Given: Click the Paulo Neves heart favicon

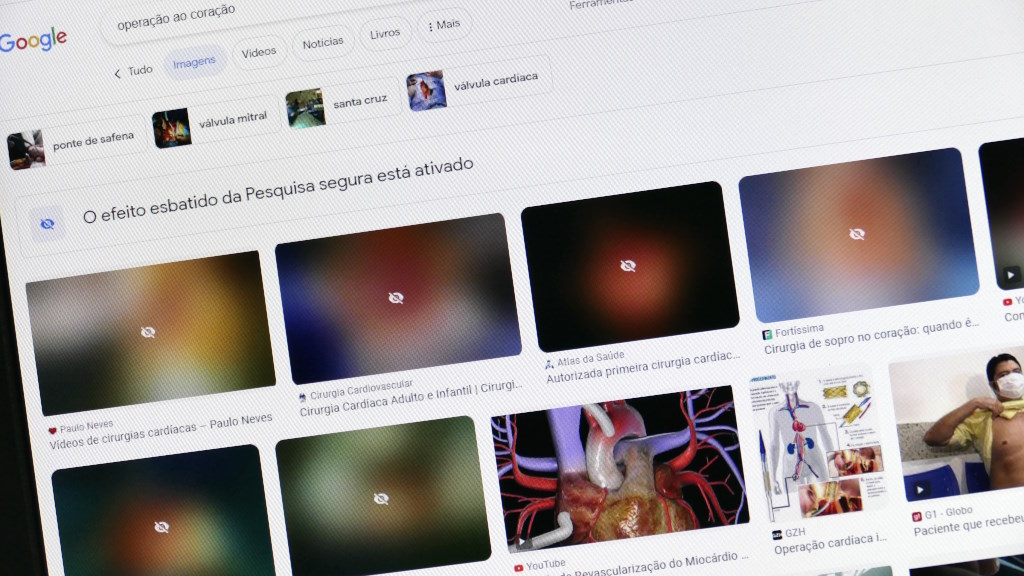Looking at the screenshot, I should pyautogui.click(x=52, y=431).
